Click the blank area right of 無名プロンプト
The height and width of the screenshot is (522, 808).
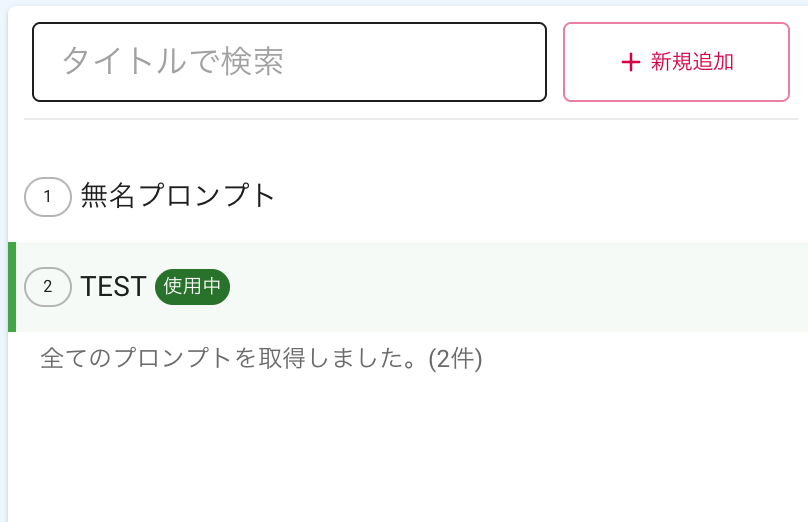pos(540,196)
